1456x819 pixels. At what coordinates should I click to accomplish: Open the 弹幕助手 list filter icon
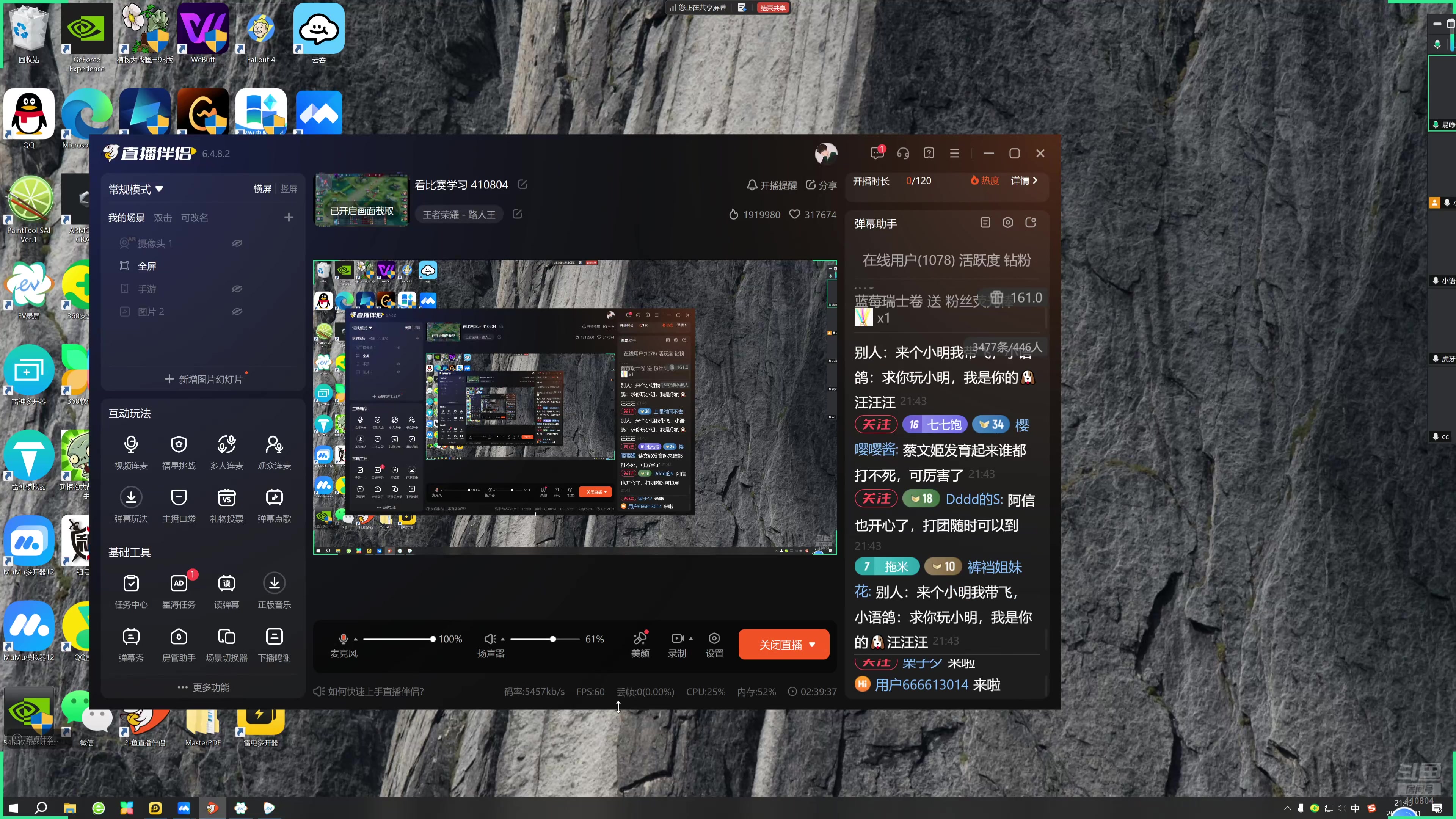[985, 223]
